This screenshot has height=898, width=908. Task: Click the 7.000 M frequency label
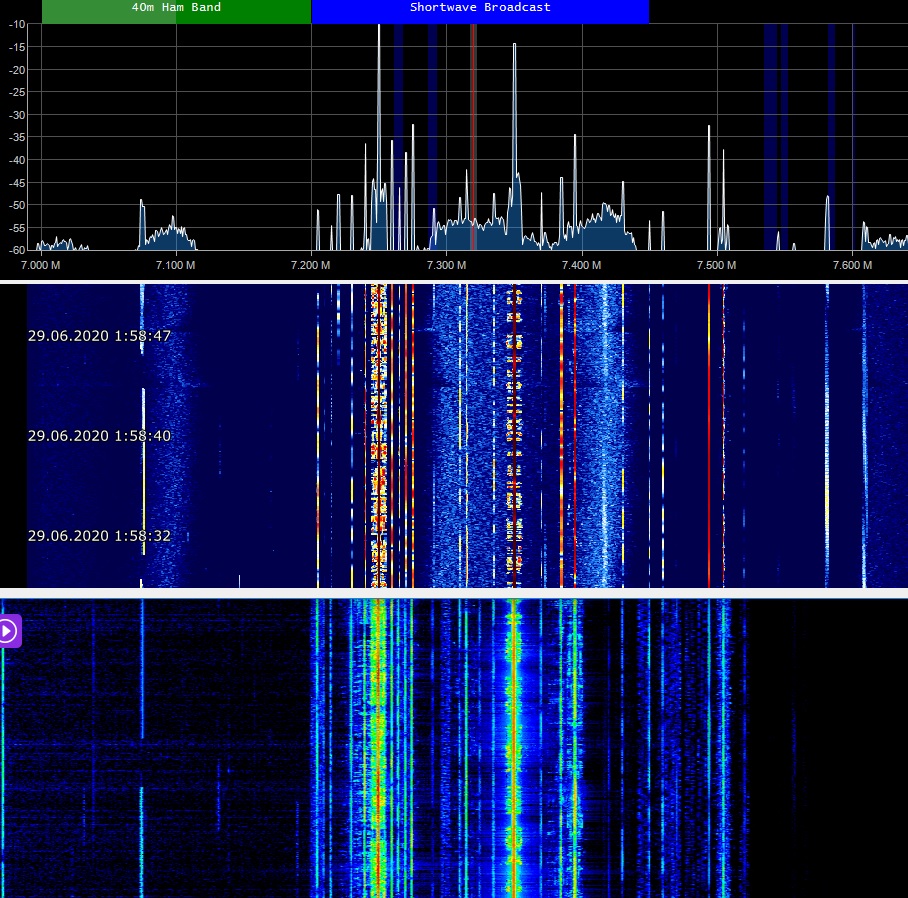click(41, 265)
